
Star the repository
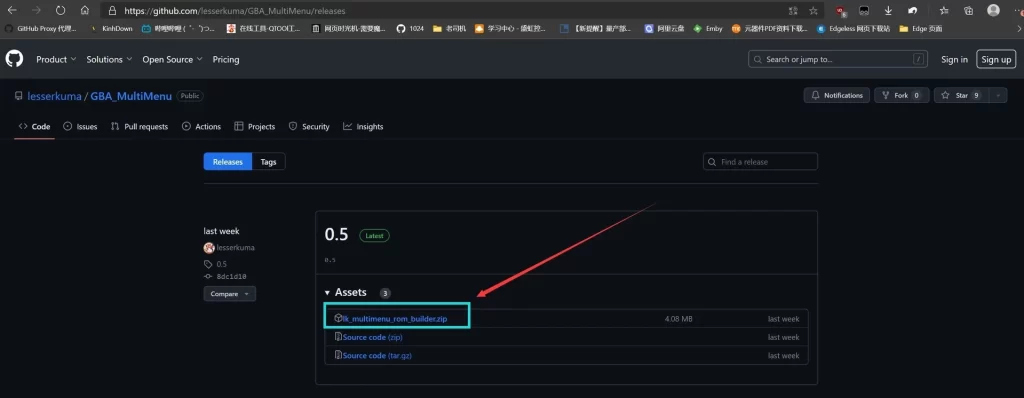click(x=961, y=95)
